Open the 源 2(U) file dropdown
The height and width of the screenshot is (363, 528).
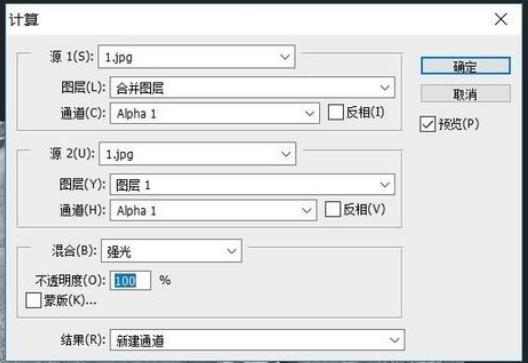tap(197, 154)
